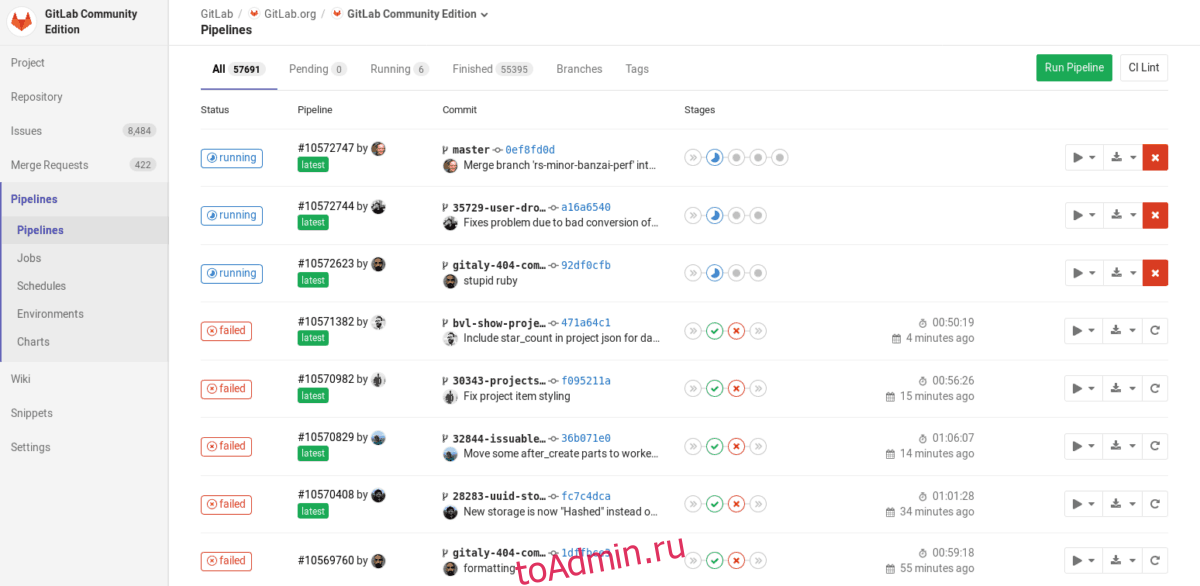
Task: Click the failed stage icon for pipeline #10570982
Action: tap(736, 389)
